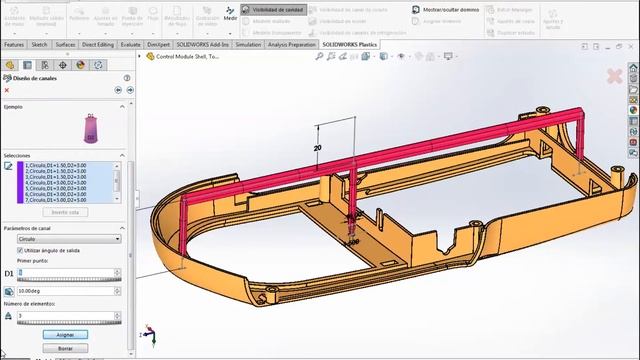This screenshot has height=360, width=640.
Task: Open SOLIDWORKS Resources home icon in task pane
Action: pos(633,68)
